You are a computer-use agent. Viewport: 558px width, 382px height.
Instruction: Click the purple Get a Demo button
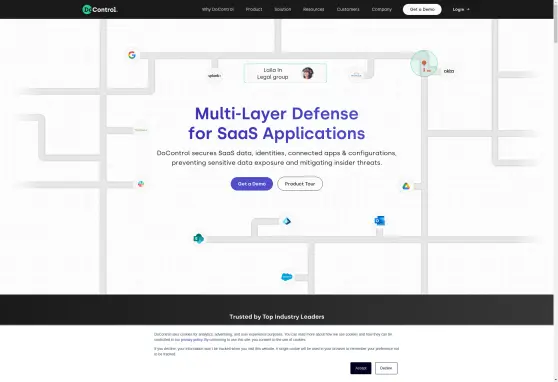(x=252, y=184)
